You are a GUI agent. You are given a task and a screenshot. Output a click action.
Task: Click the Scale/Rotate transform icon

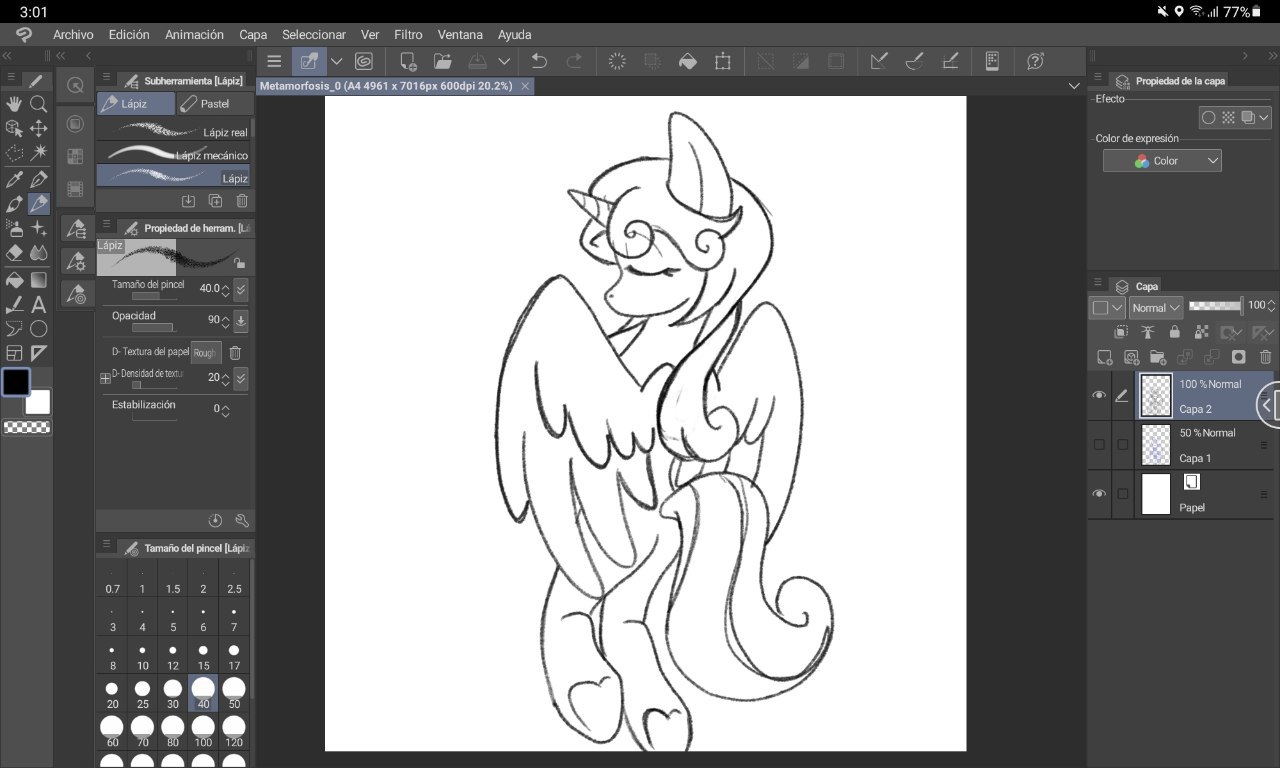click(x=723, y=61)
